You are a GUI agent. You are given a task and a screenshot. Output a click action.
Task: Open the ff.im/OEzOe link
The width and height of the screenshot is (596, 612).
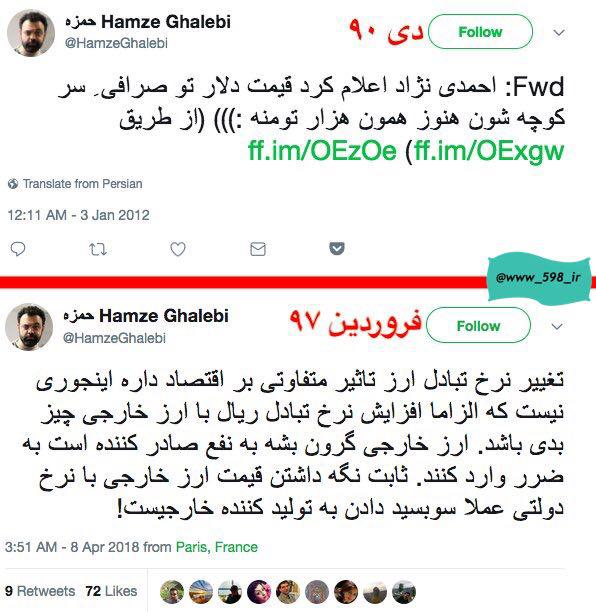click(x=322, y=150)
